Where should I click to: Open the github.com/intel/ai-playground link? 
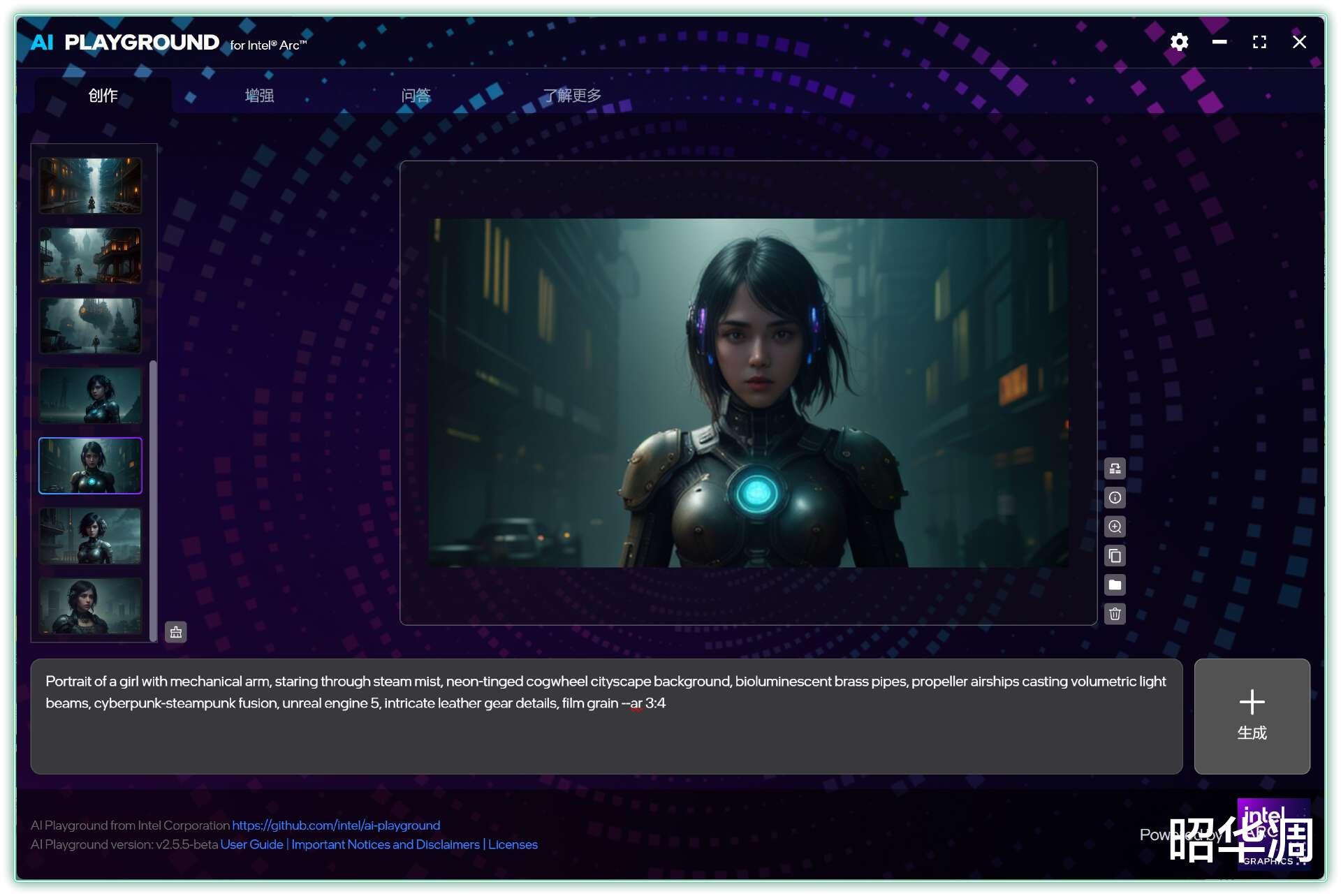pyautogui.click(x=336, y=825)
